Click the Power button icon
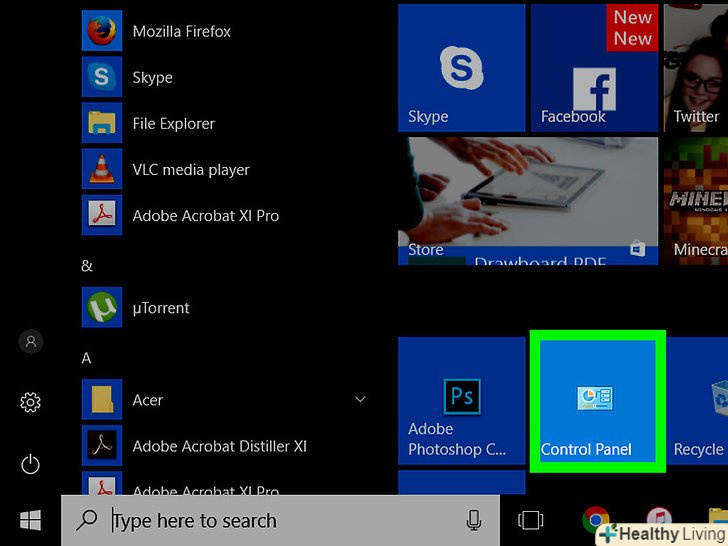This screenshot has height=546, width=728. coord(31,464)
